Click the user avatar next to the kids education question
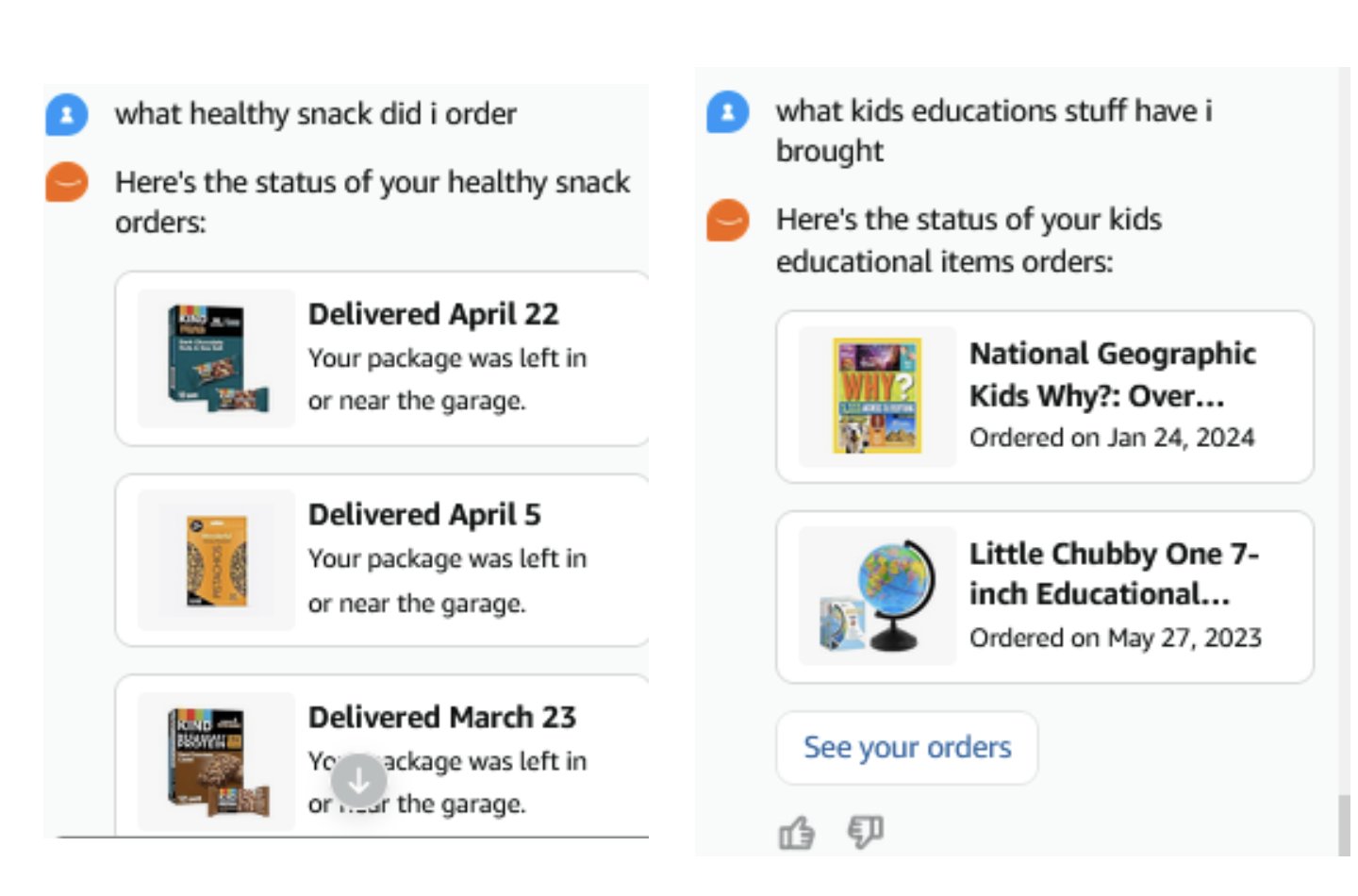This screenshot has width=1358, height=896. coord(726,110)
